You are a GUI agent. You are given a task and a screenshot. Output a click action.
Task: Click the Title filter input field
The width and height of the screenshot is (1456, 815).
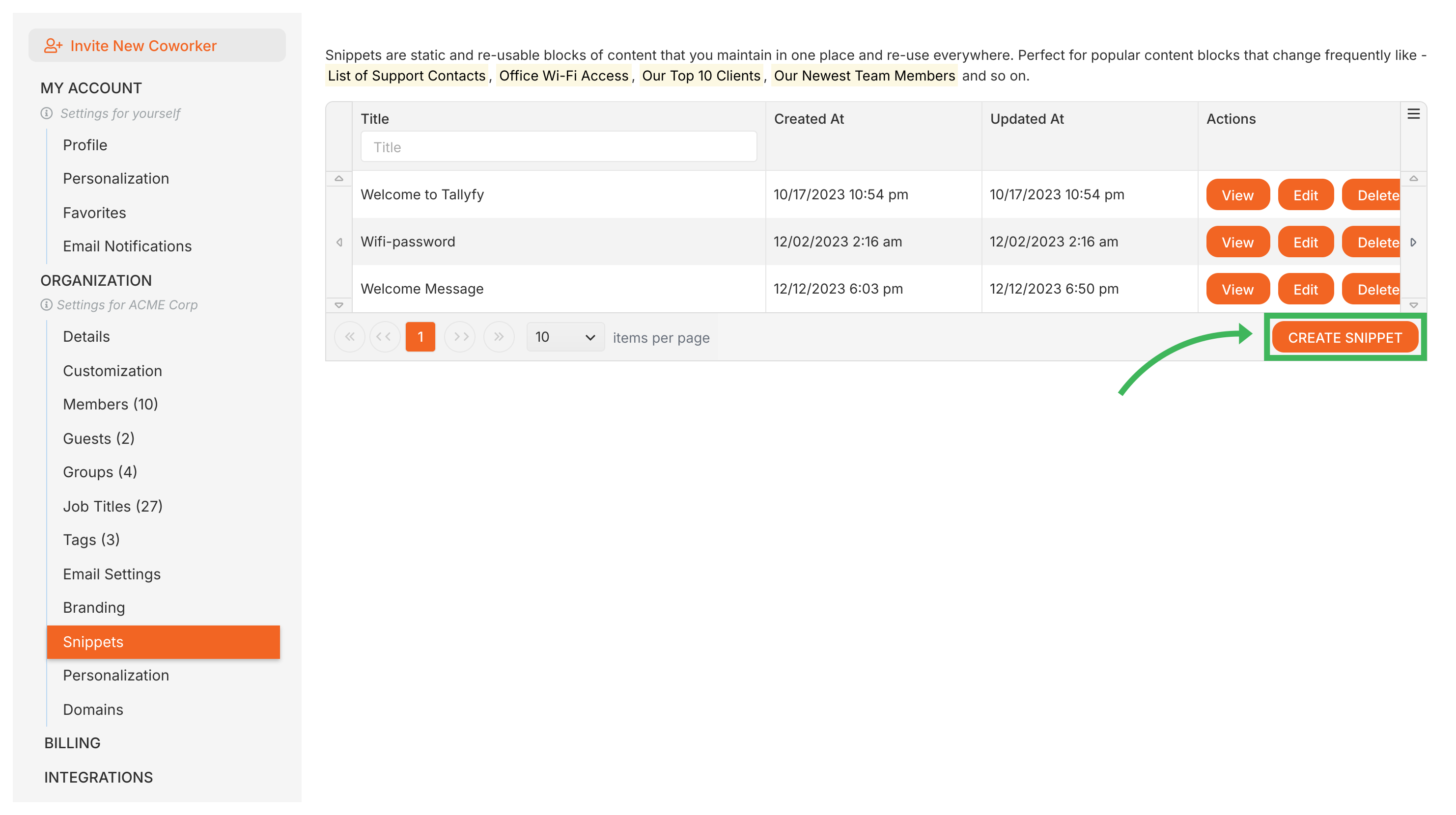(x=559, y=147)
